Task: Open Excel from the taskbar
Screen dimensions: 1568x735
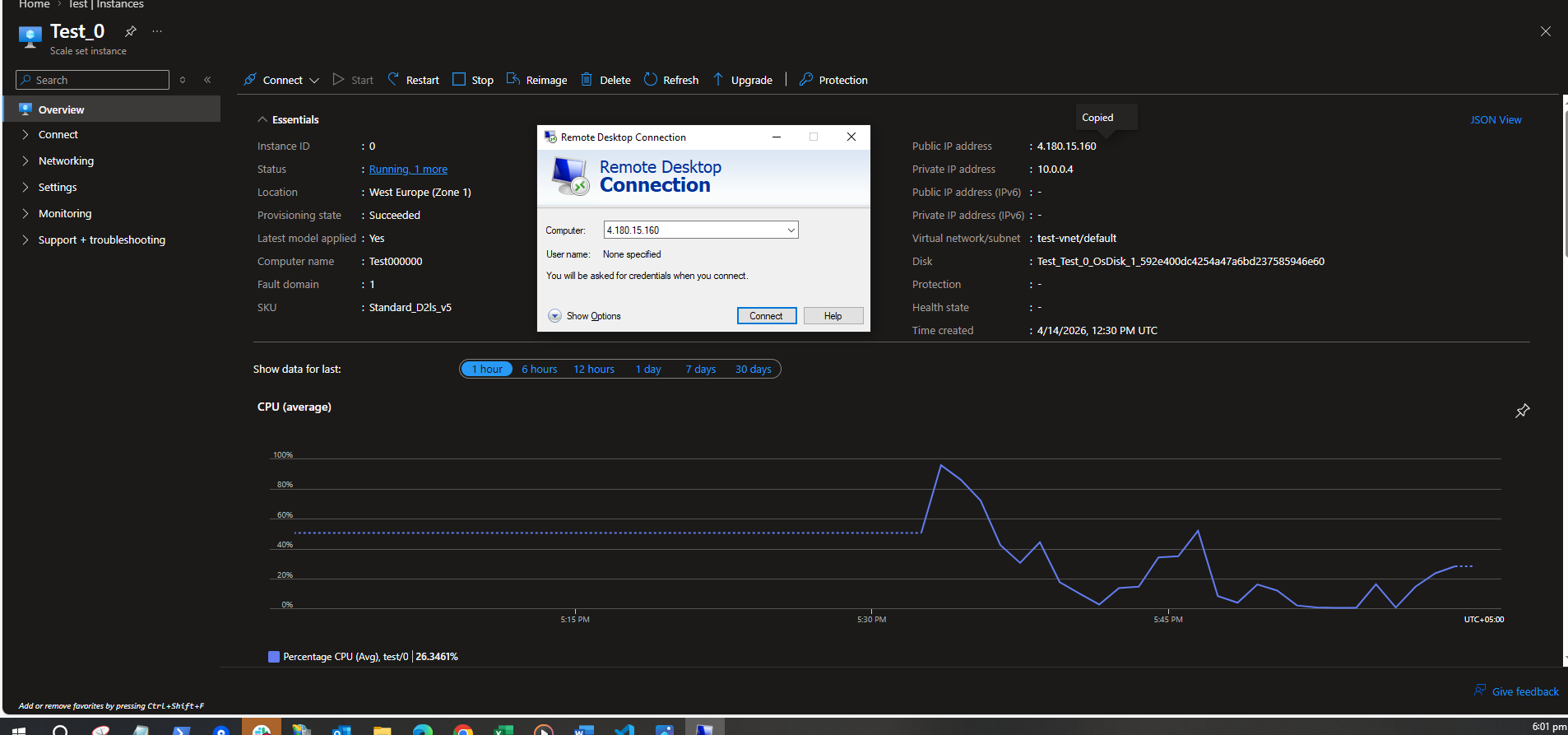Action: [x=503, y=730]
